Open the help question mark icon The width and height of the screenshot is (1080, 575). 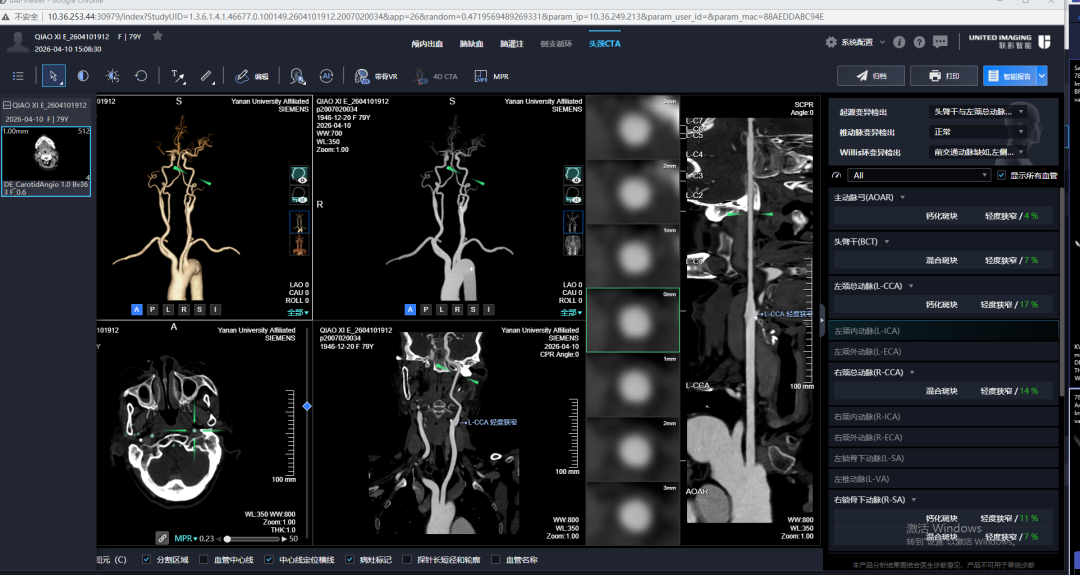pos(919,42)
